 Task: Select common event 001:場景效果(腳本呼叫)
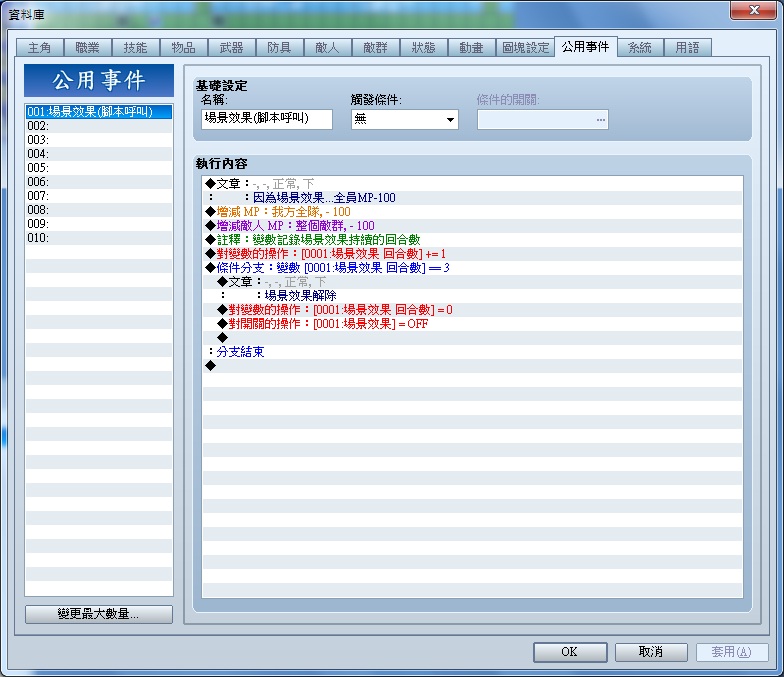coord(98,112)
